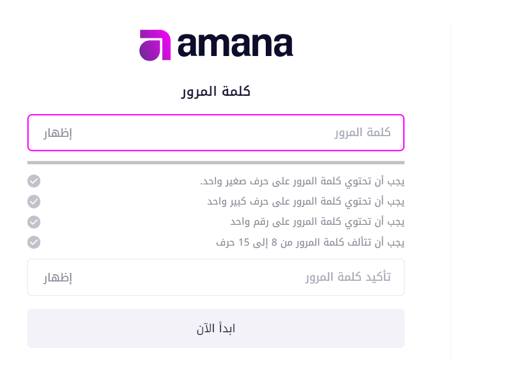512x370 pixels.
Task: Click the thin vertical divider beside the form
Action: point(452,192)
